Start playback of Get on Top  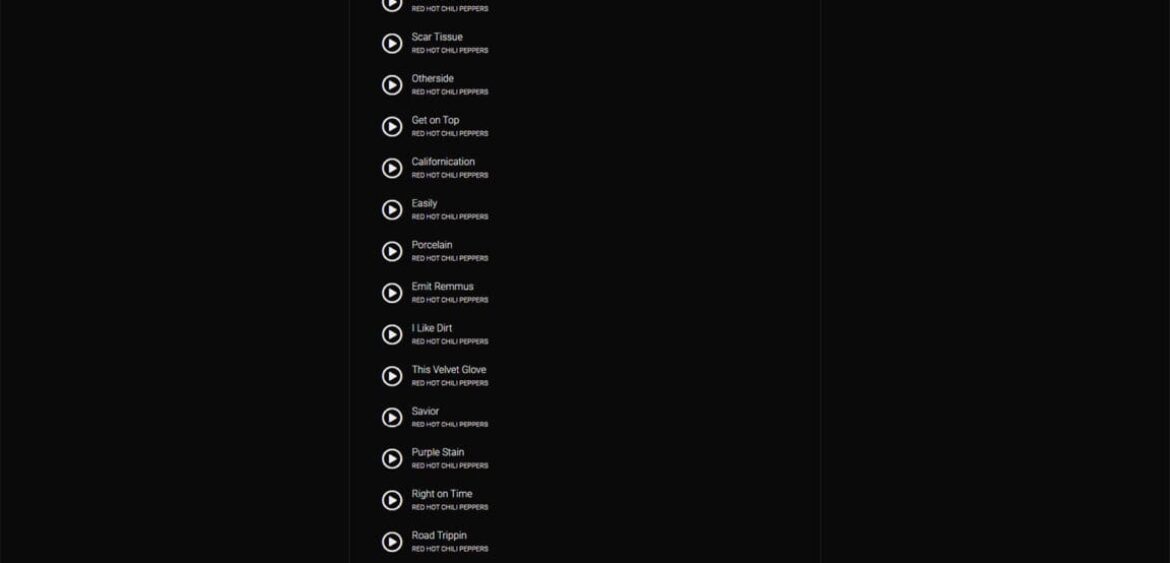point(392,127)
